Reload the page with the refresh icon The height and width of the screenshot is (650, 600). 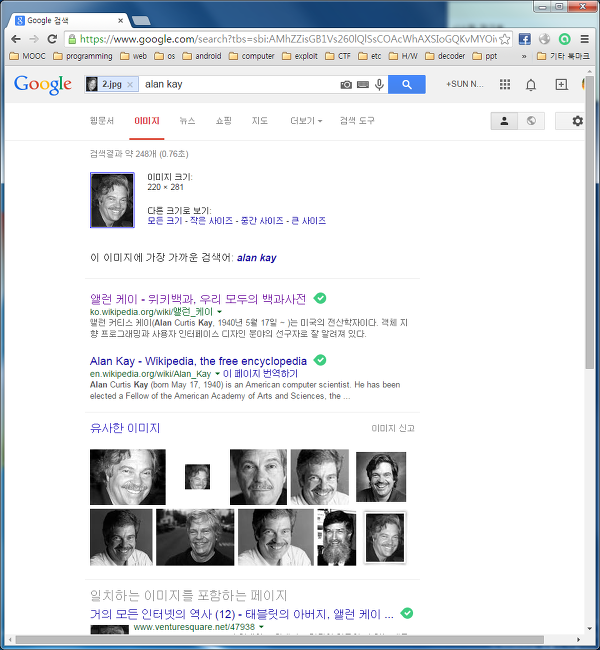(52, 39)
